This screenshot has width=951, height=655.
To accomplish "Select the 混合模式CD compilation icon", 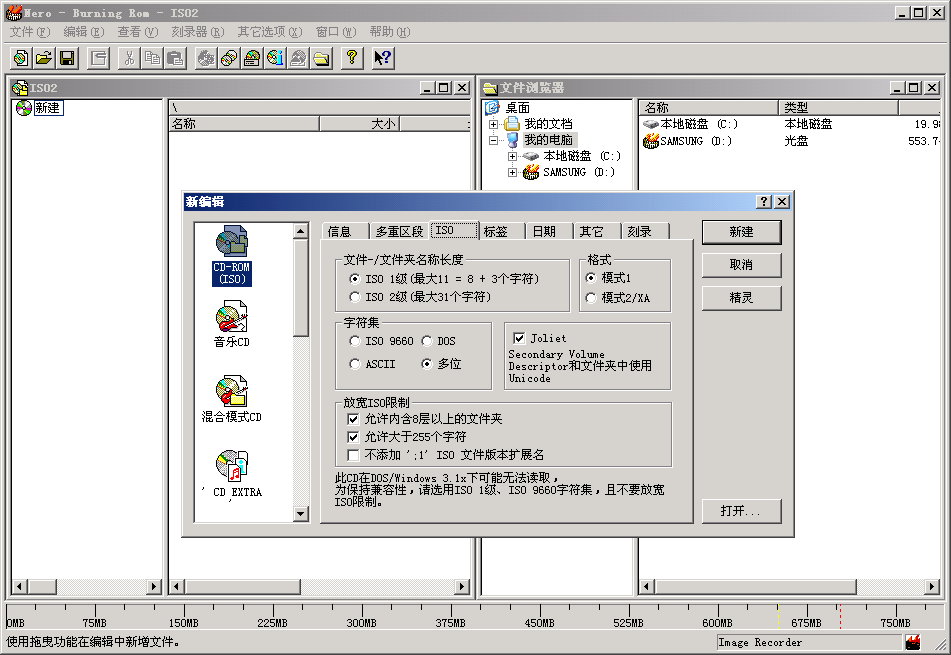I will (x=232, y=399).
